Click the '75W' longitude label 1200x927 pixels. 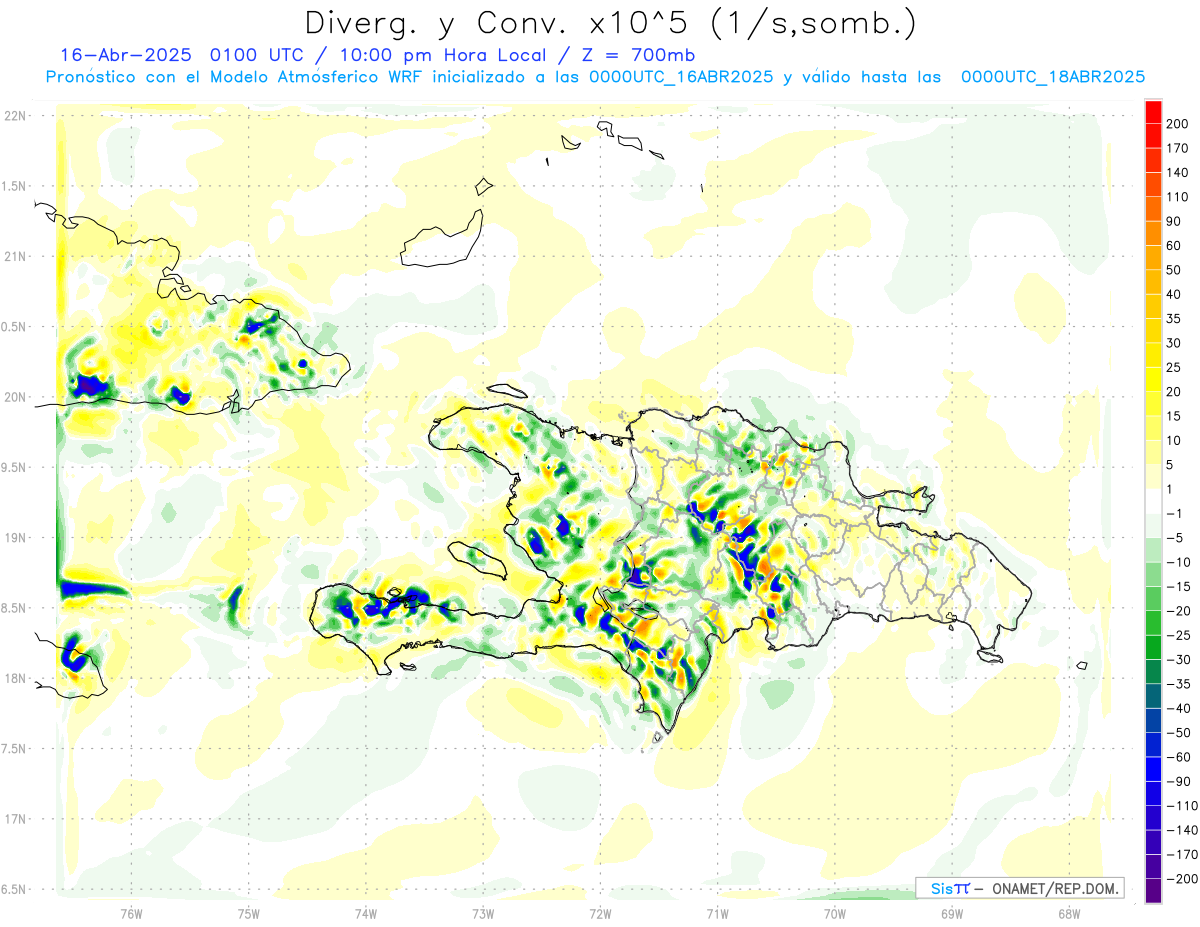pos(248,914)
